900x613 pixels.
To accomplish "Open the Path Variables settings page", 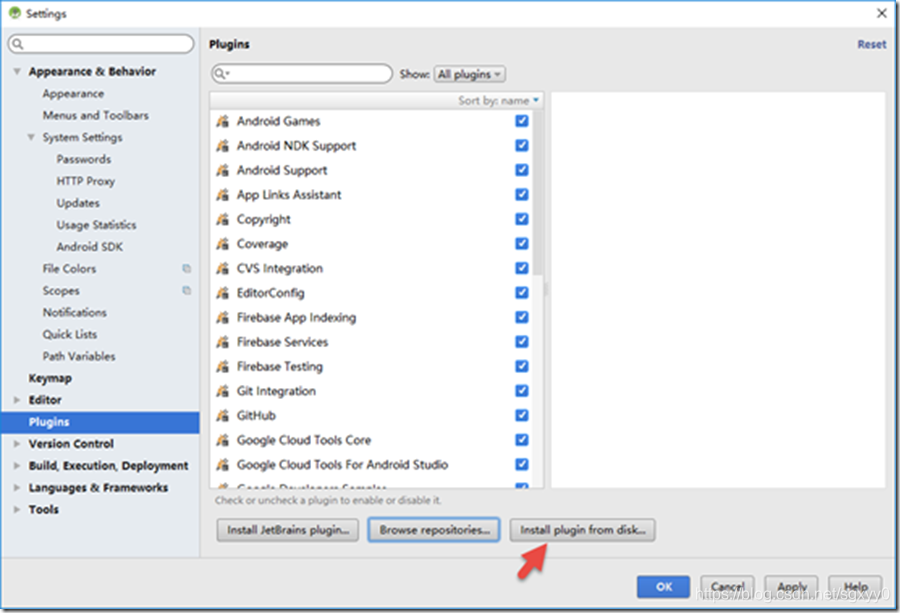I will pos(79,356).
